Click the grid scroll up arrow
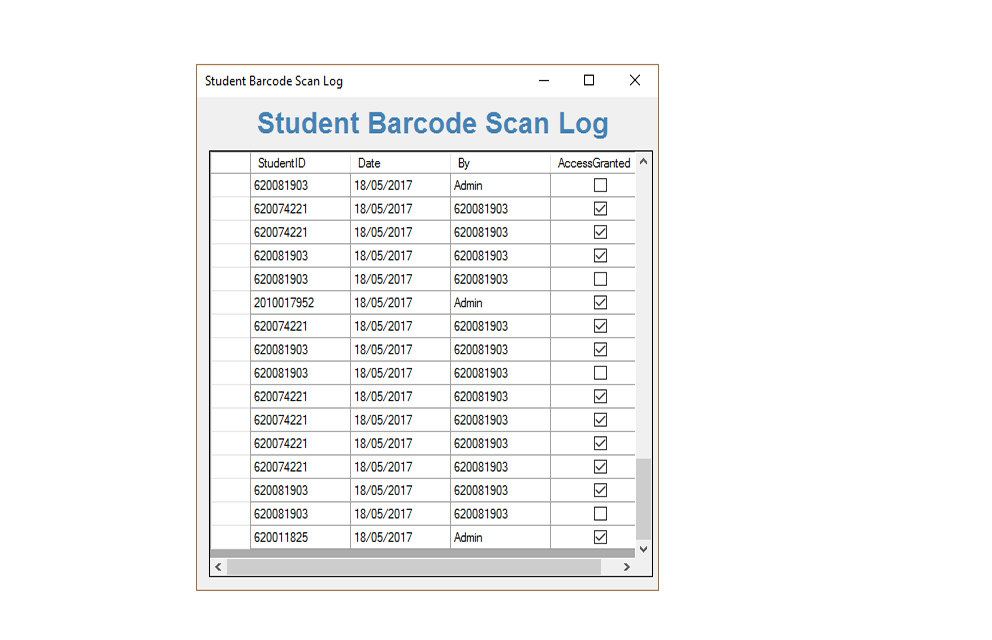 coord(643,161)
